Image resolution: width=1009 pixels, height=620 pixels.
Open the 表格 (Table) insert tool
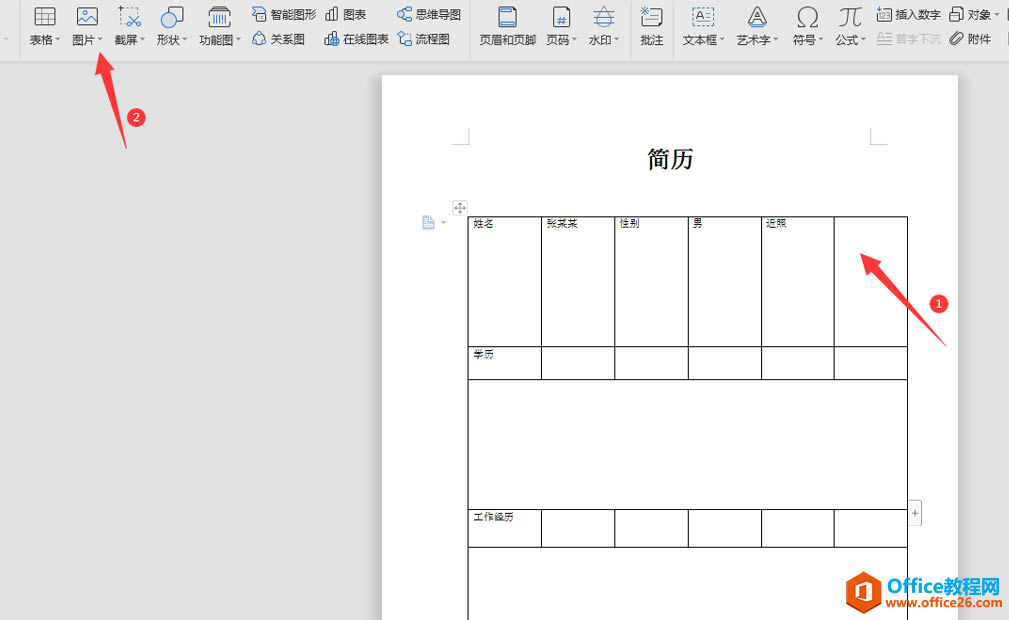point(44,25)
